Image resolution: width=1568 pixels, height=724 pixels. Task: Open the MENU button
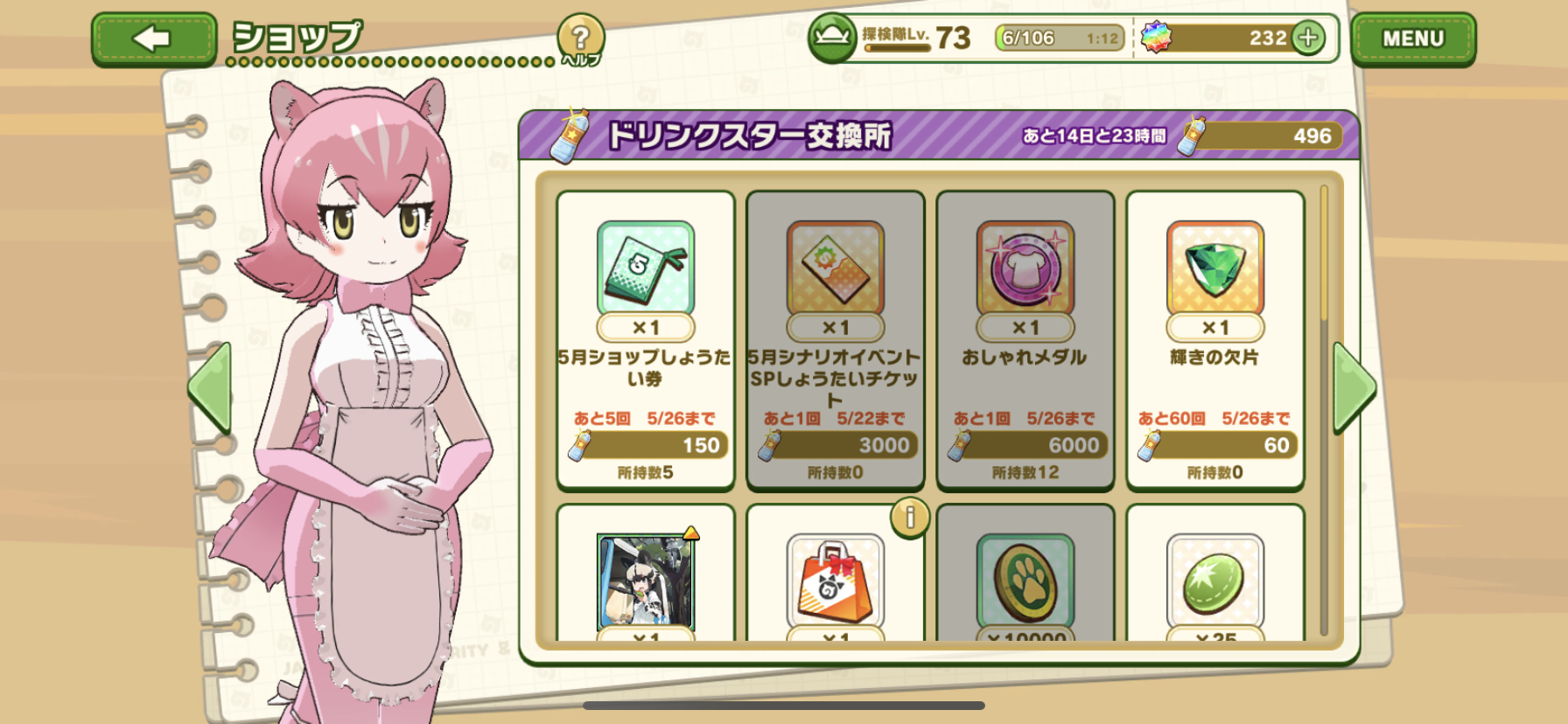[1413, 38]
